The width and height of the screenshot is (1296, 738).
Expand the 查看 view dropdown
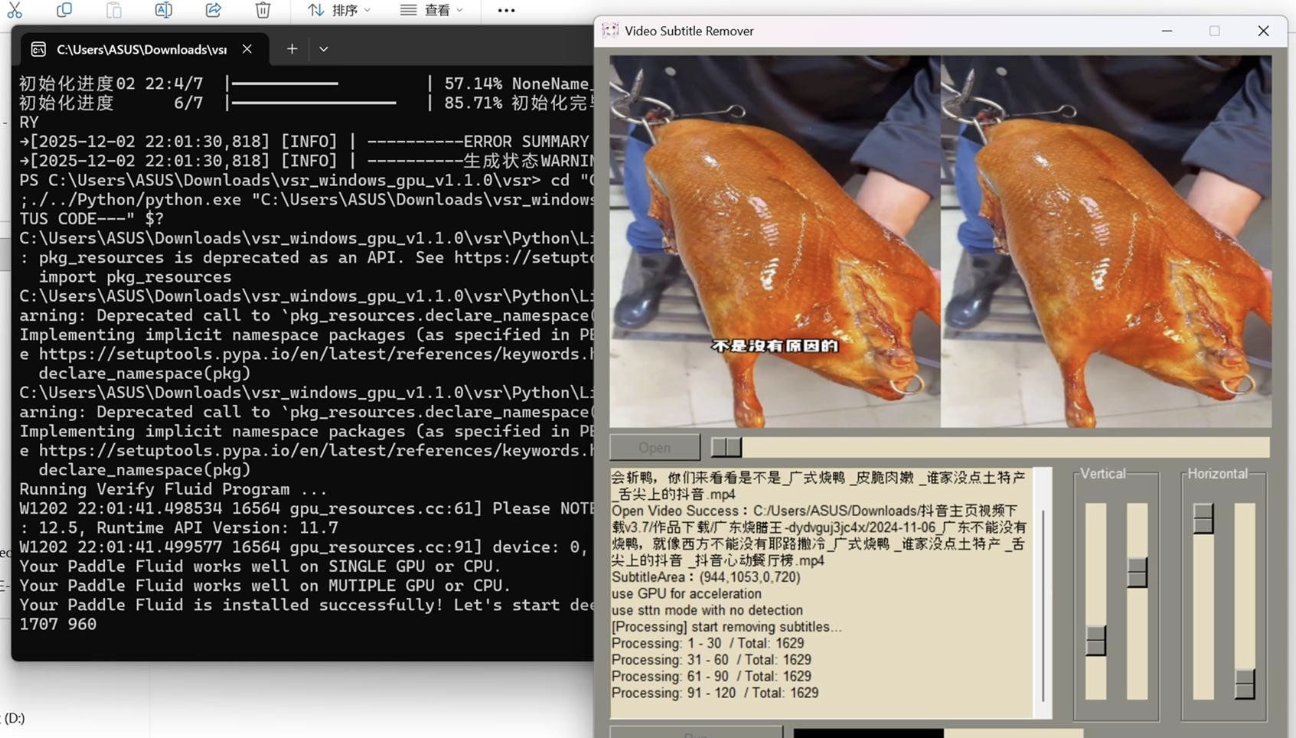[x=432, y=10]
